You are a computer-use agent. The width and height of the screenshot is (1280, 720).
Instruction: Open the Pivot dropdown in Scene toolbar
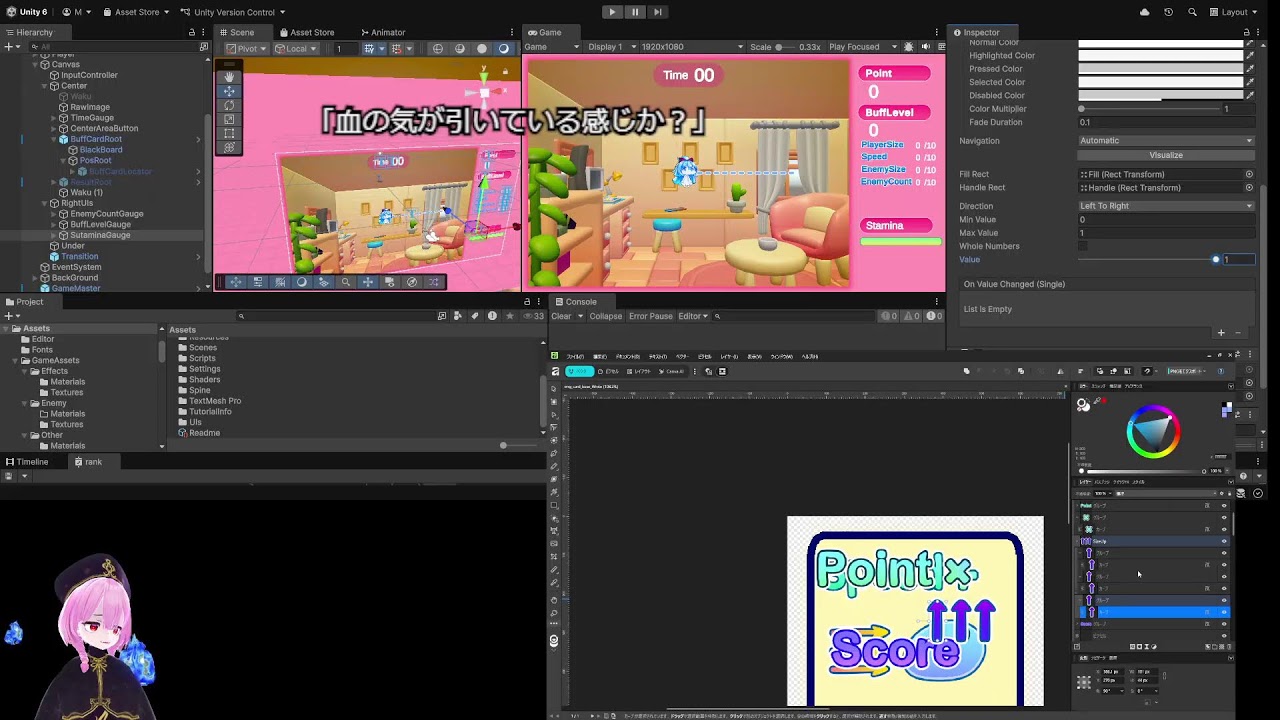coord(247,48)
